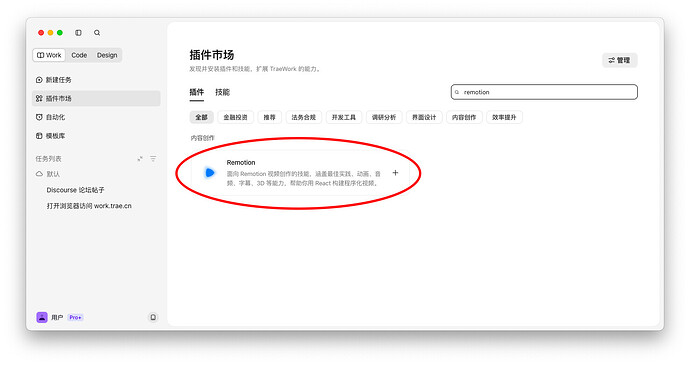Filter by 界面设计 category
The width and height of the screenshot is (690, 365).
click(x=424, y=117)
